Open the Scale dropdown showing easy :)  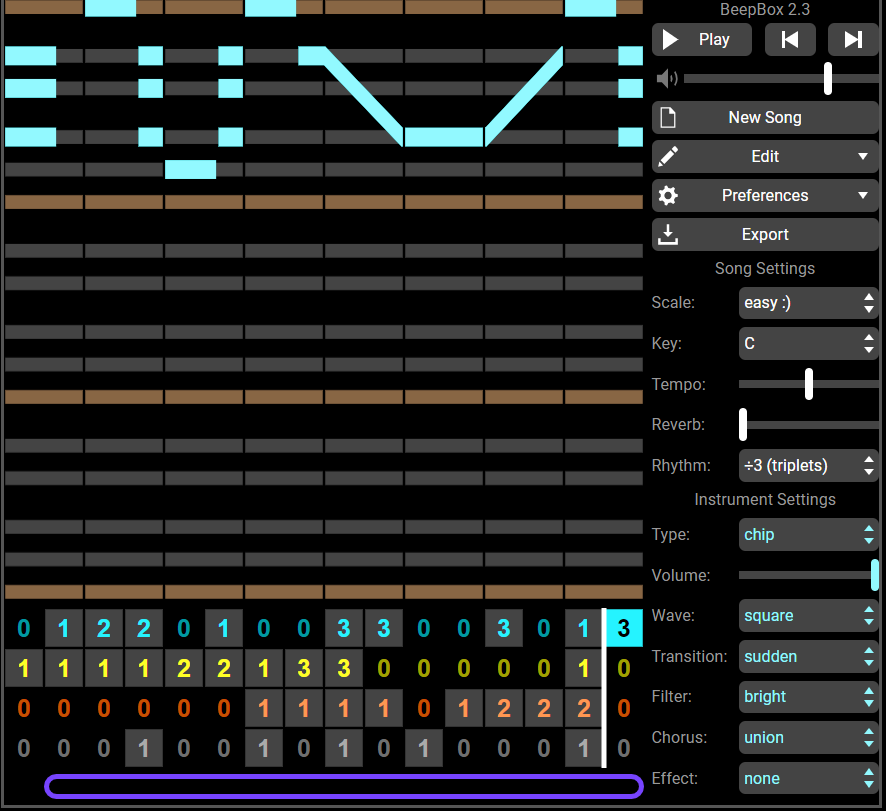(808, 303)
